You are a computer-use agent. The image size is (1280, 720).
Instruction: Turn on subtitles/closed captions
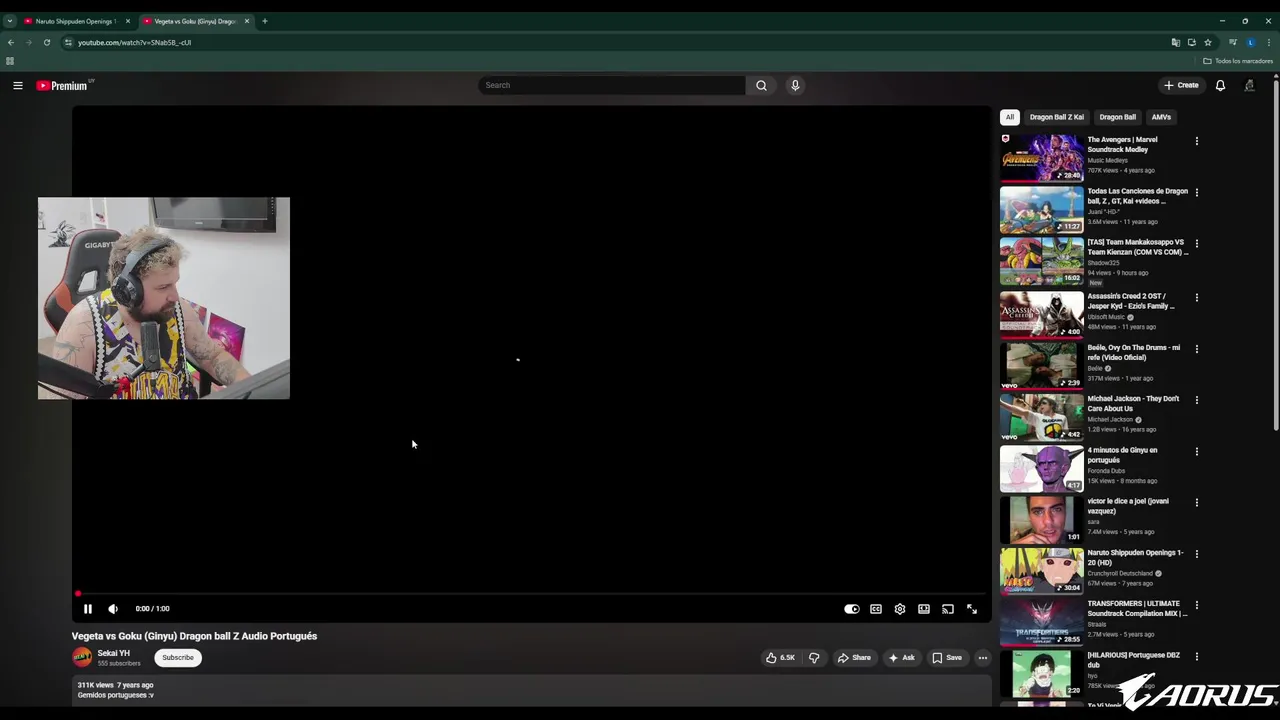tap(876, 609)
